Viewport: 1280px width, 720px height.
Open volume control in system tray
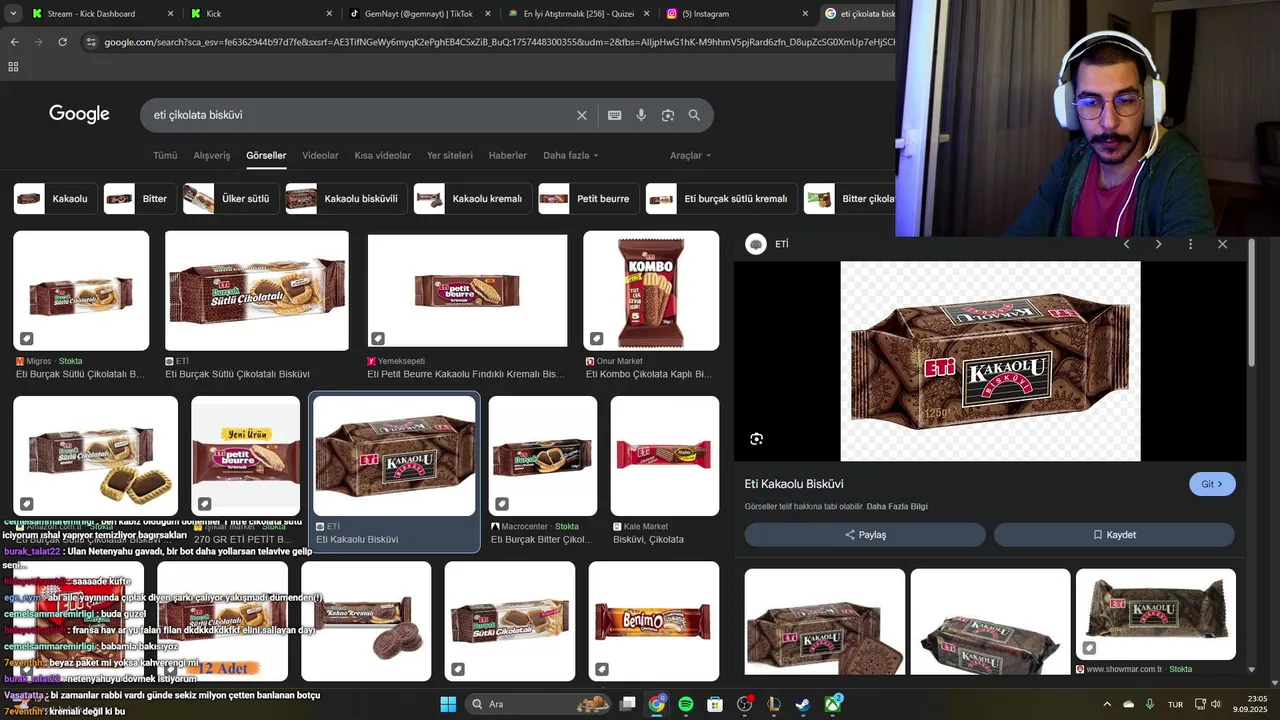[x=1216, y=704]
